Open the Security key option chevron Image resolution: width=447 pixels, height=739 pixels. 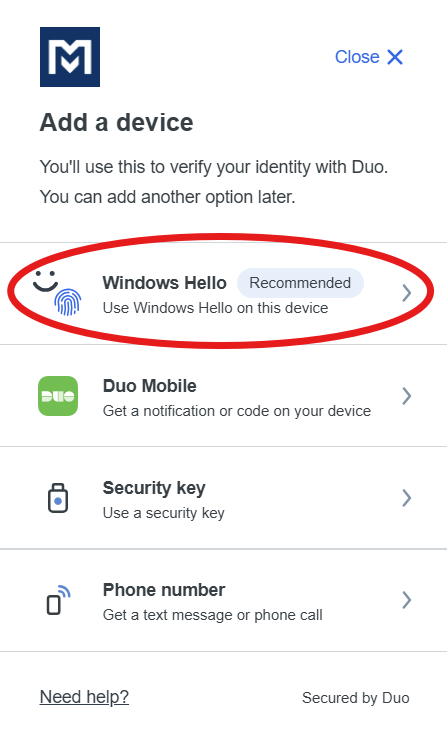(x=406, y=498)
